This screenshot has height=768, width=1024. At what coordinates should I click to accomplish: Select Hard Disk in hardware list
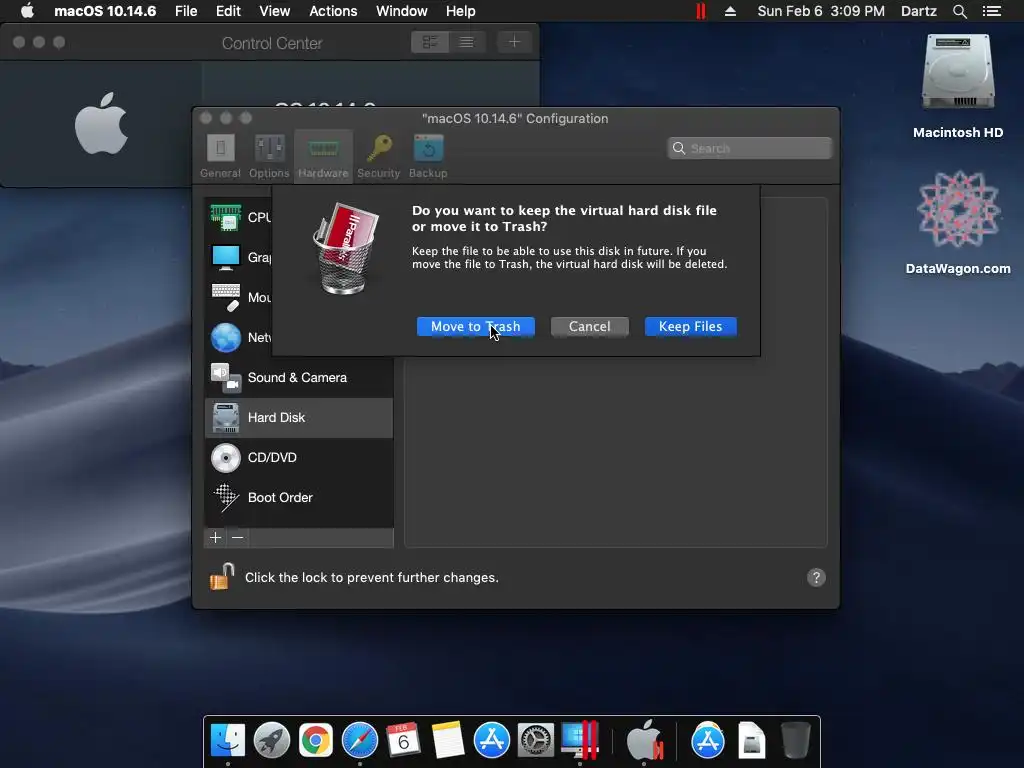pyautogui.click(x=299, y=417)
